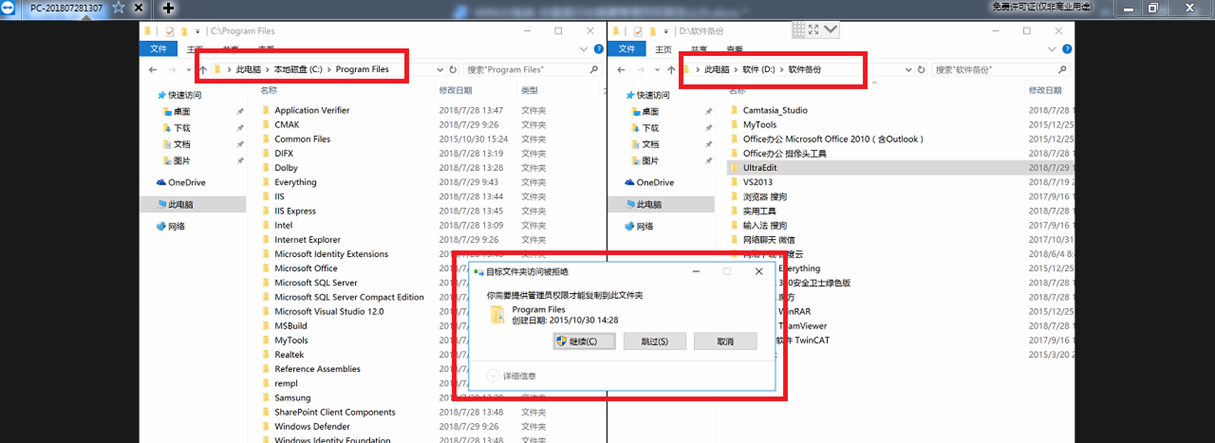Click star favorite icon beside PC tab
The image size is (1215, 443).
[x=119, y=7]
